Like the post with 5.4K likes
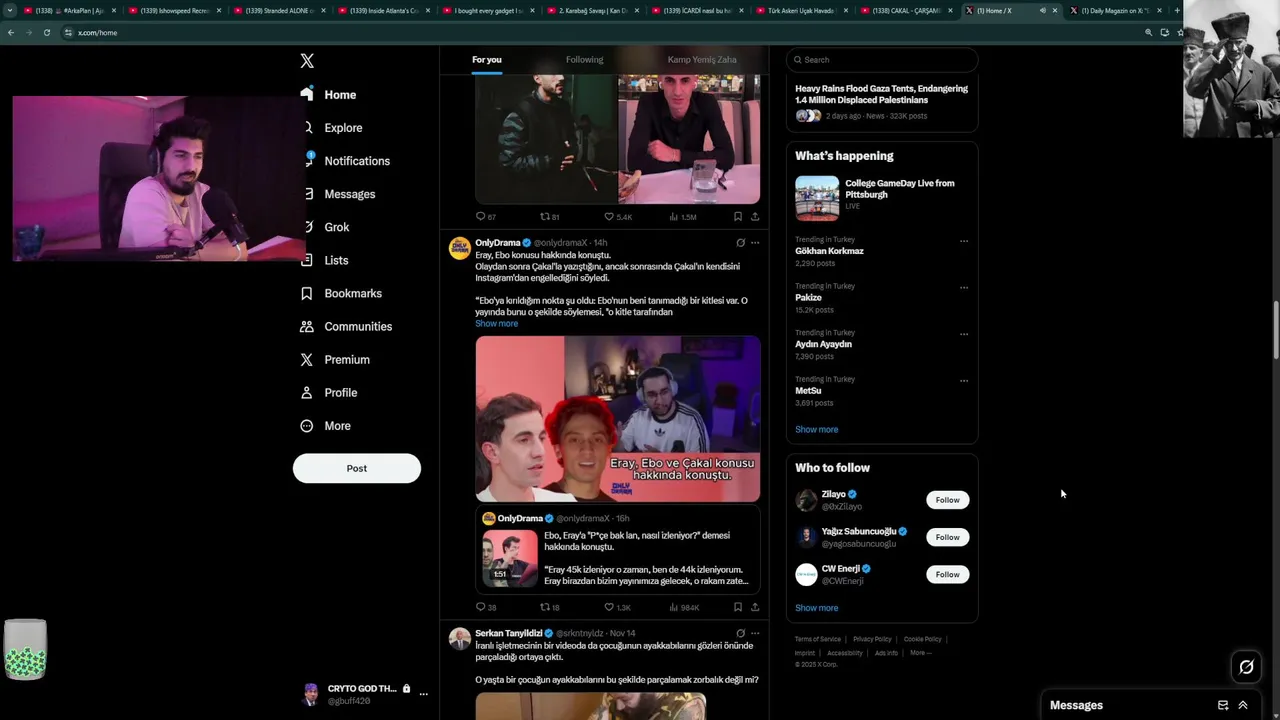Image resolution: width=1280 pixels, height=720 pixels. pos(618,216)
